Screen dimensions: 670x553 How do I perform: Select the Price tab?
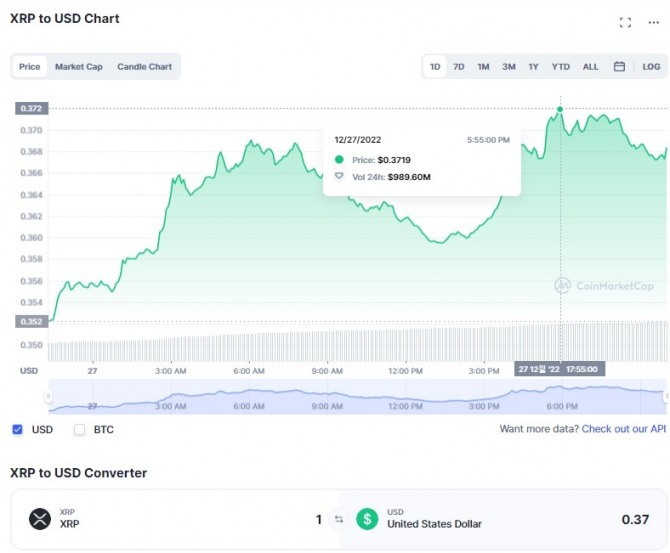point(29,67)
